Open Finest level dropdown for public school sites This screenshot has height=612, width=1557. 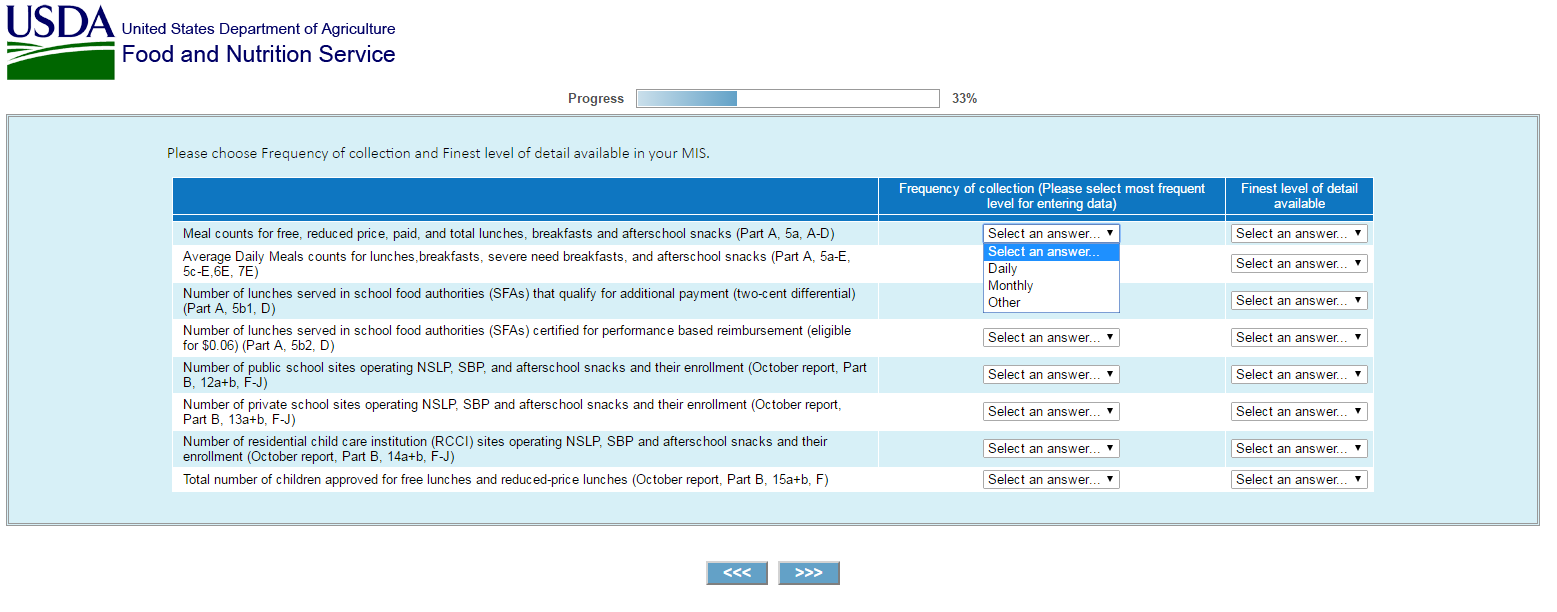pyautogui.click(x=1298, y=375)
